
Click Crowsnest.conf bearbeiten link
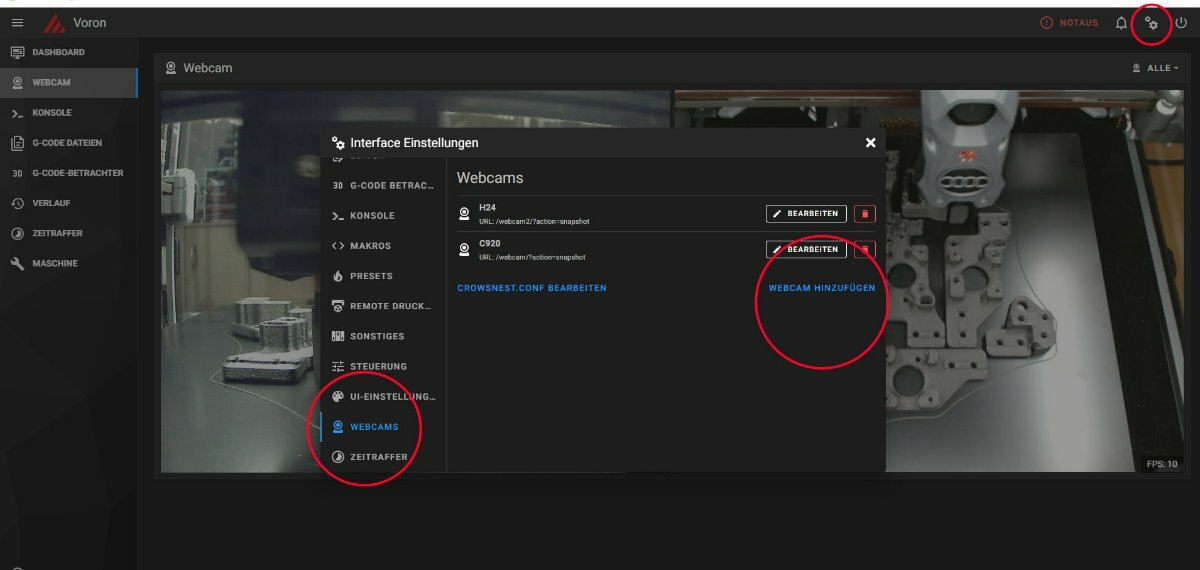pyautogui.click(x=532, y=288)
